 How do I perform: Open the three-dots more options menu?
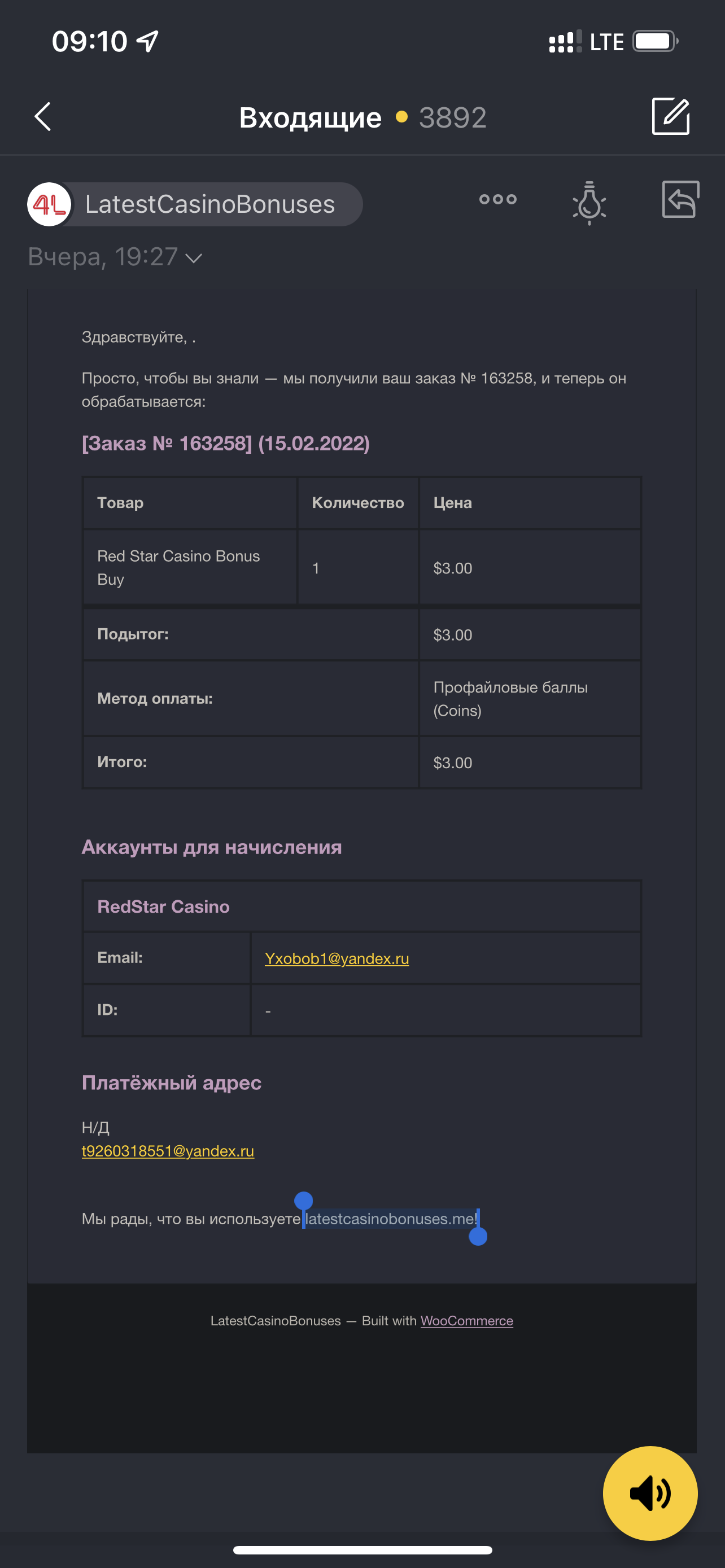click(497, 199)
